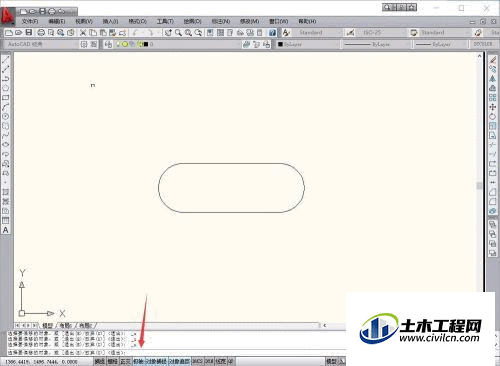The image size is (500, 366).
Task: Switch to the Model tab at bottom
Action: [x=47, y=325]
